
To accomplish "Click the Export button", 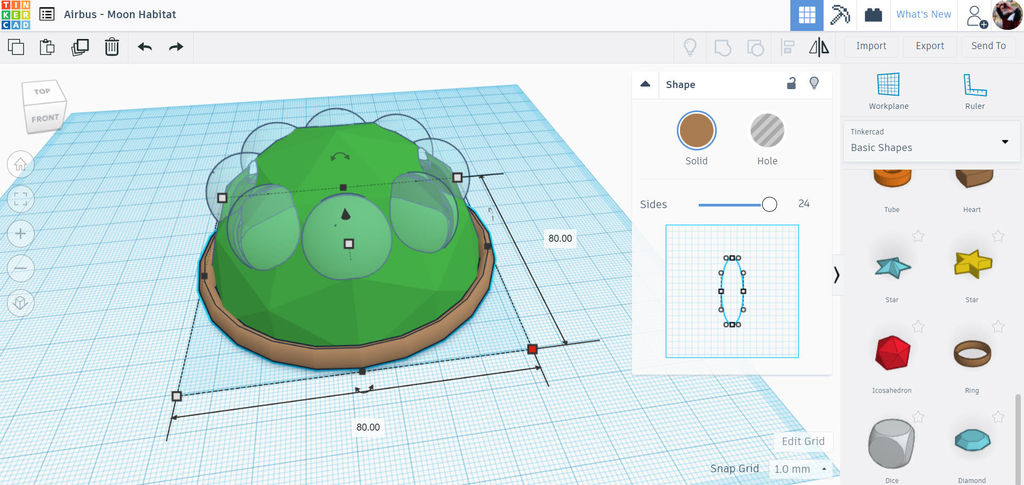I will [x=929, y=46].
